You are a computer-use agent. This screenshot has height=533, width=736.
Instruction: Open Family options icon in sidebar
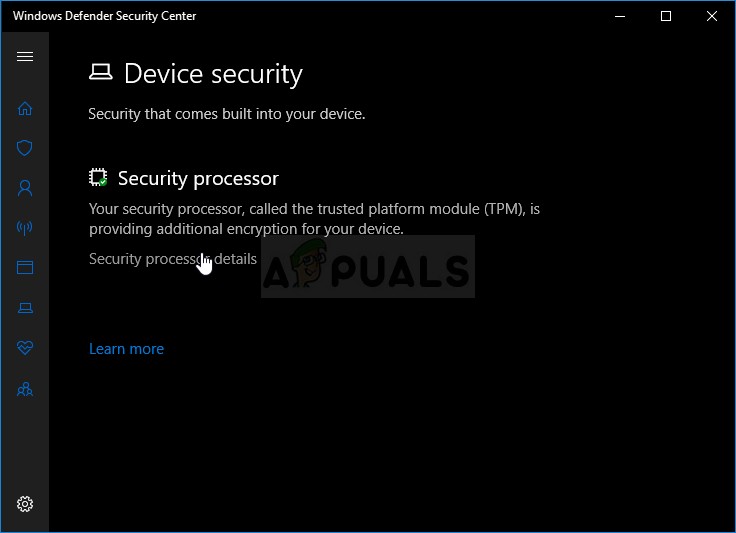click(25, 389)
